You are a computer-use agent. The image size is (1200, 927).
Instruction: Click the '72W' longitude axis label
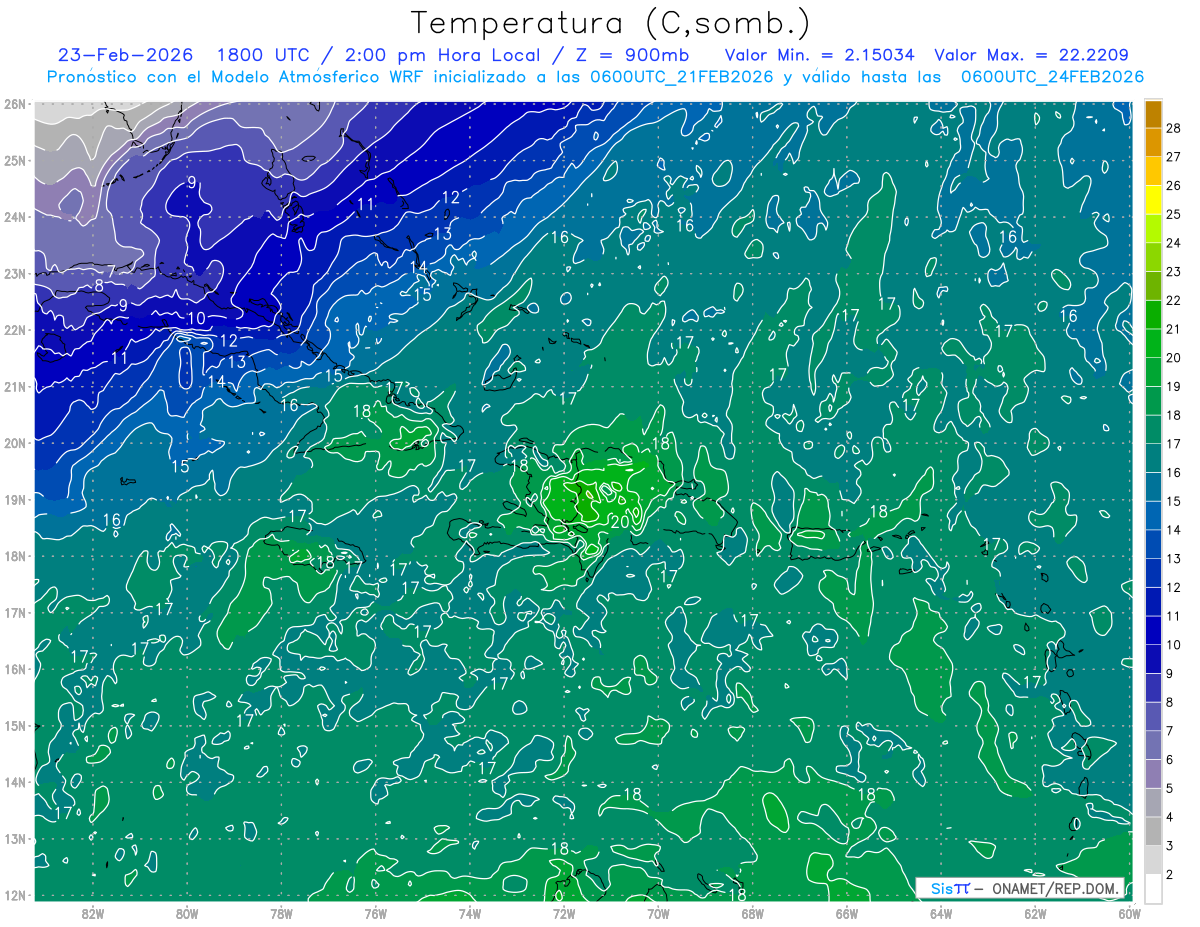[x=563, y=913]
